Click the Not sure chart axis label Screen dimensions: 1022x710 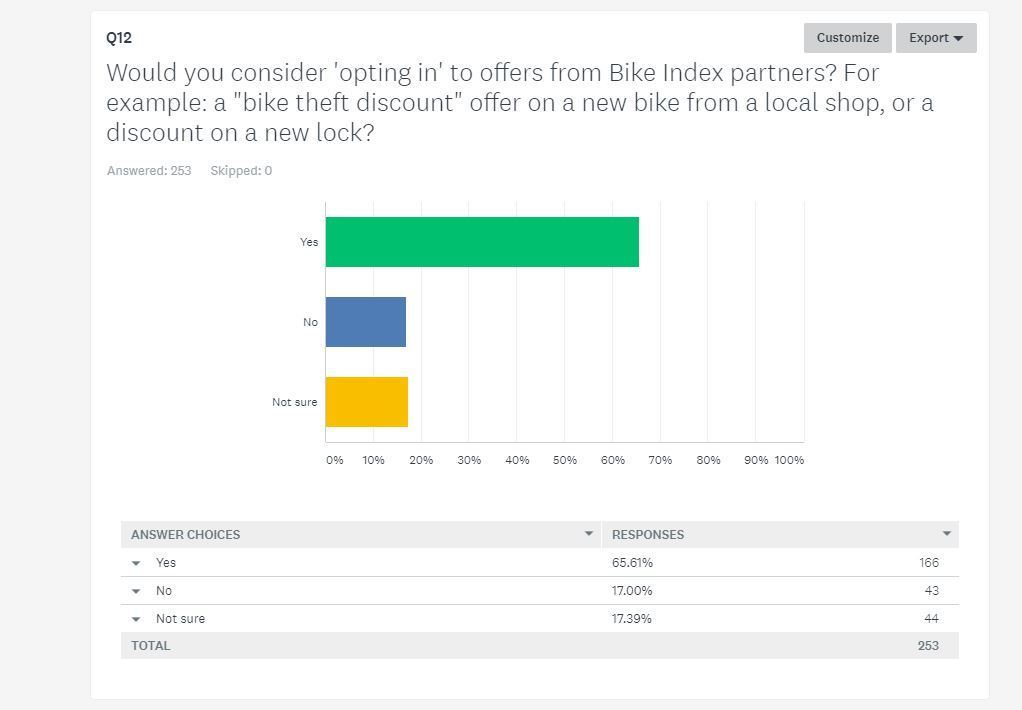click(294, 402)
